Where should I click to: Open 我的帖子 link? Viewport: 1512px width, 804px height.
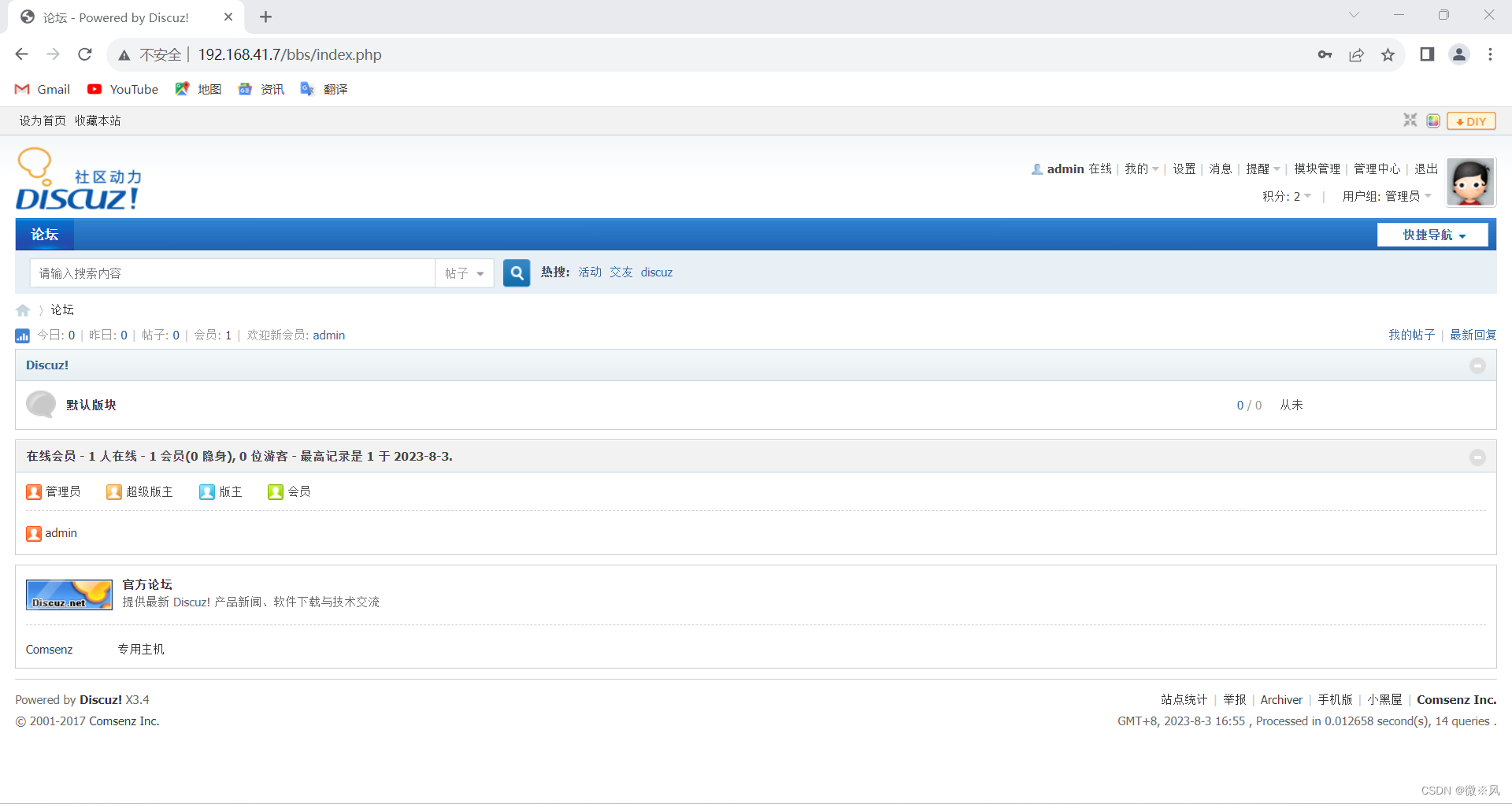point(1411,335)
